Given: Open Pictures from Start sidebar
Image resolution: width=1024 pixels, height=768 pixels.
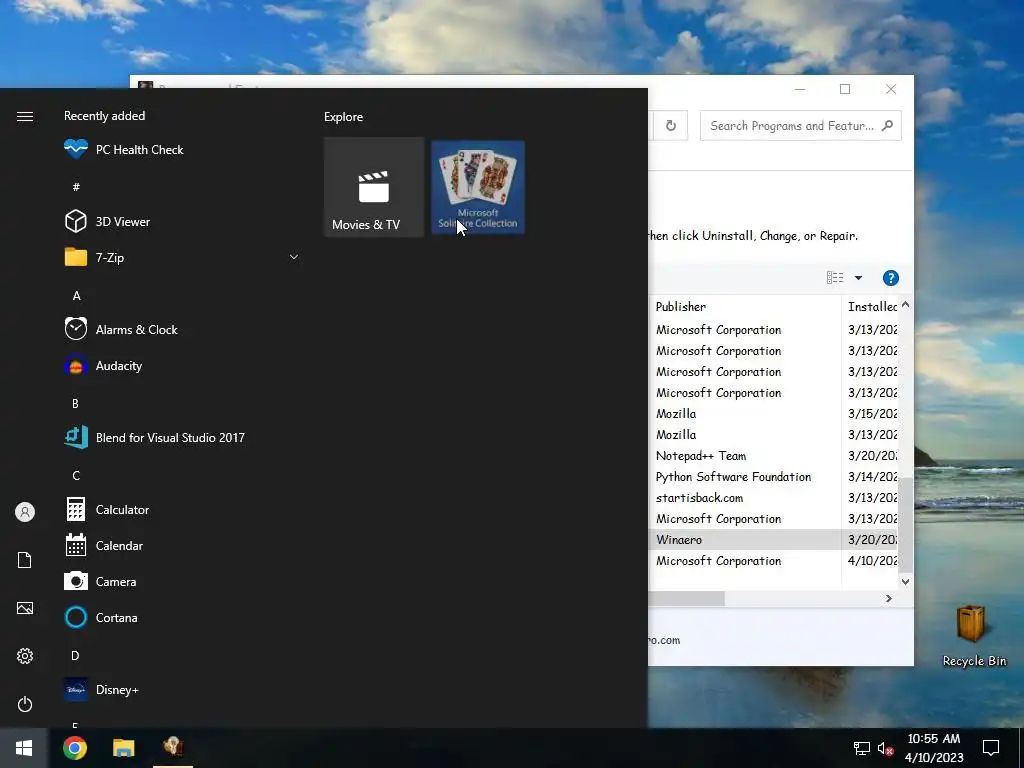Looking at the screenshot, I should [x=25, y=608].
